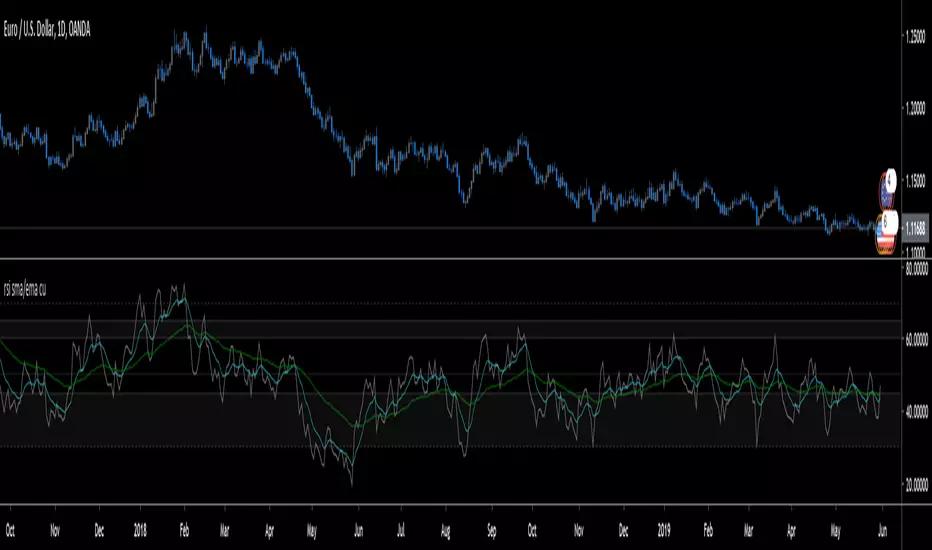Click the 20.00000 RSI axis level
932x550 pixels.
(x=916, y=485)
